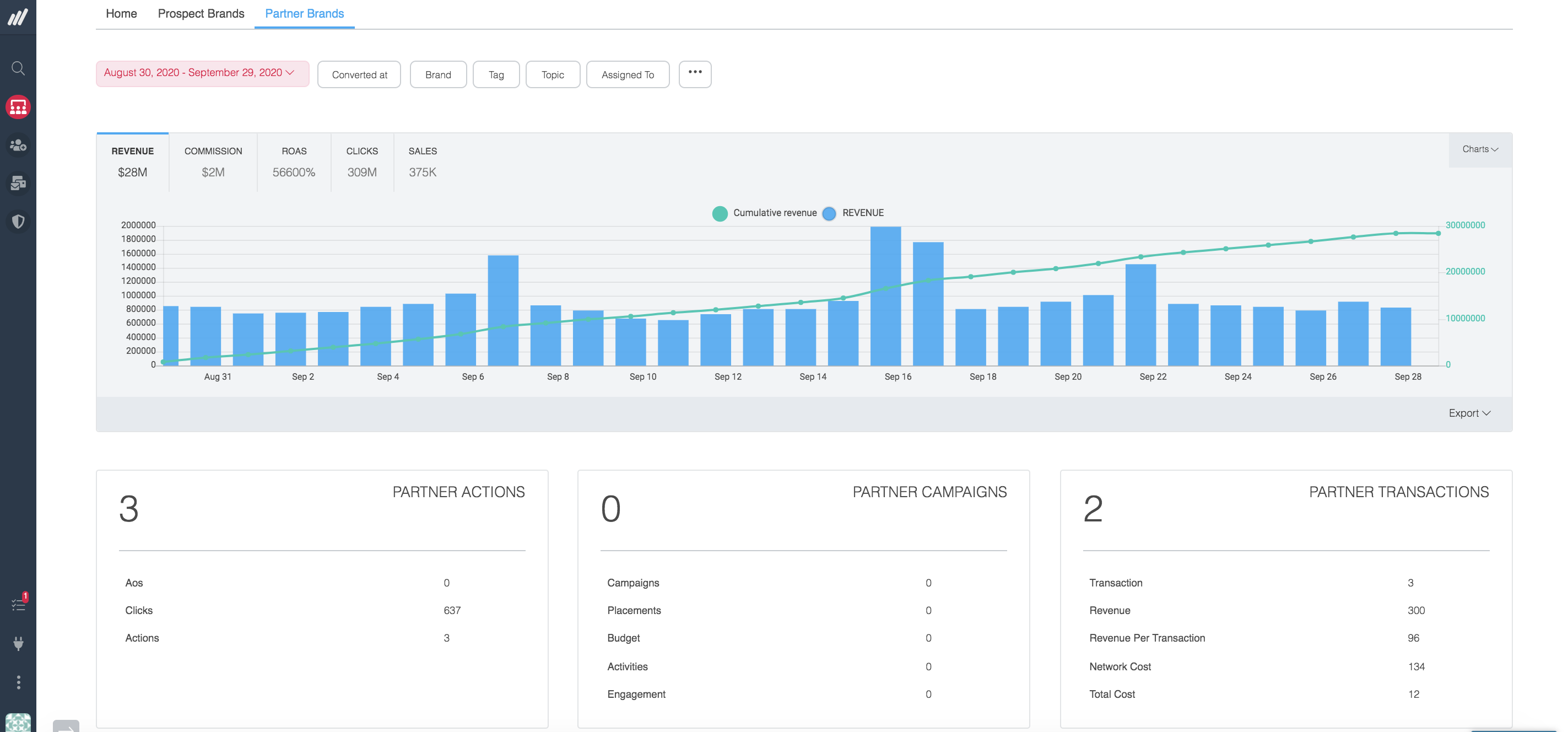The image size is (1568, 732).
Task: Switch to the Prospect Brands tab
Action: (201, 13)
